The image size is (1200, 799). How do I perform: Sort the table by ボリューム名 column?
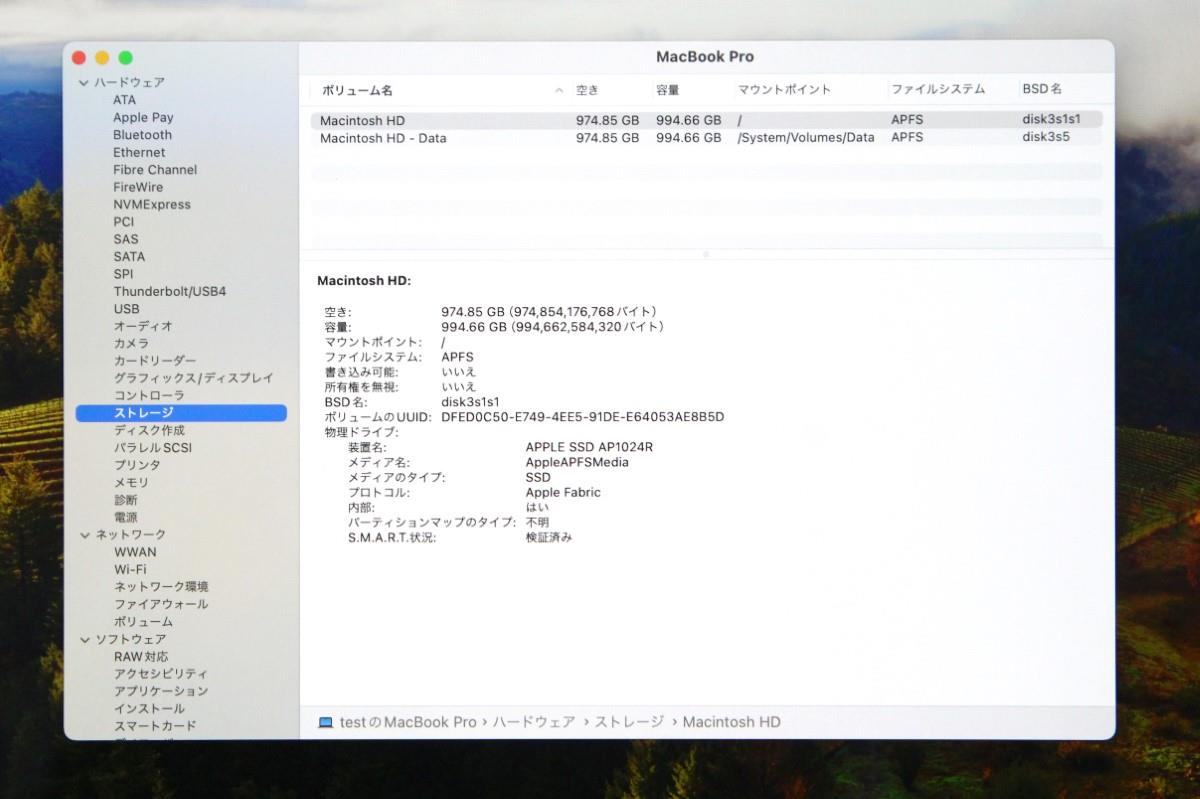coord(357,91)
